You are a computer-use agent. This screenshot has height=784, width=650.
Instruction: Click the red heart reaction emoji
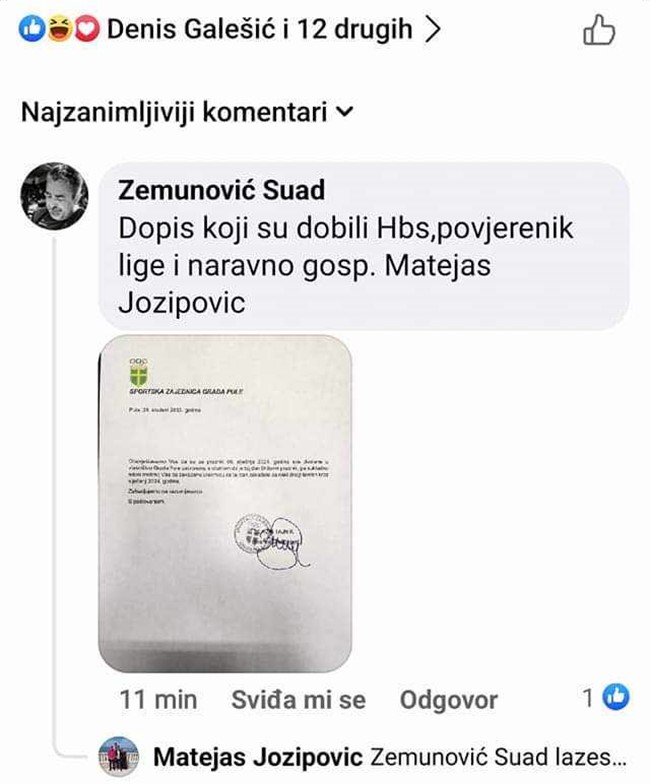(x=87, y=30)
